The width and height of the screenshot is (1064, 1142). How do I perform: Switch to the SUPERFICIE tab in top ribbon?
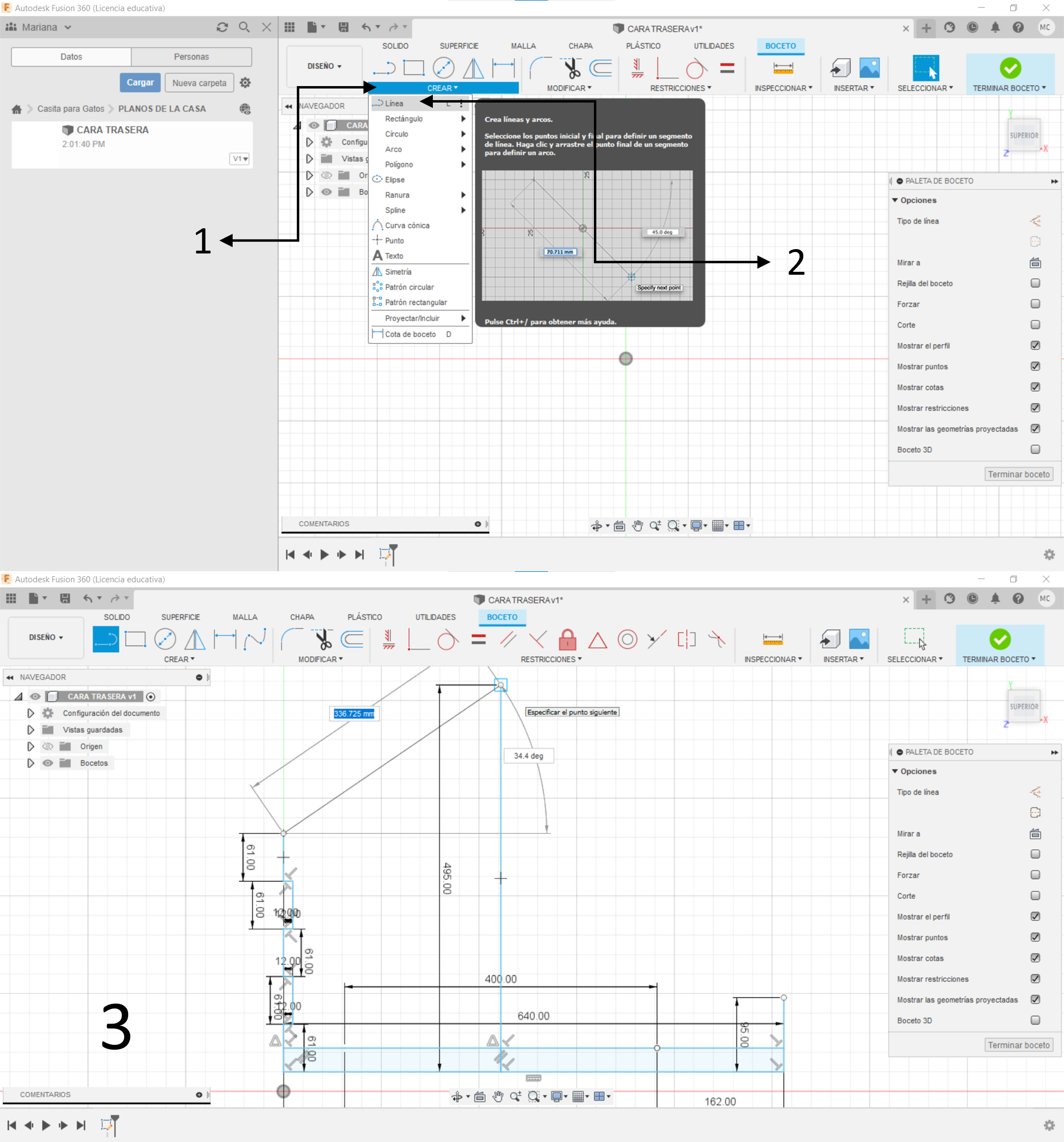click(x=458, y=46)
